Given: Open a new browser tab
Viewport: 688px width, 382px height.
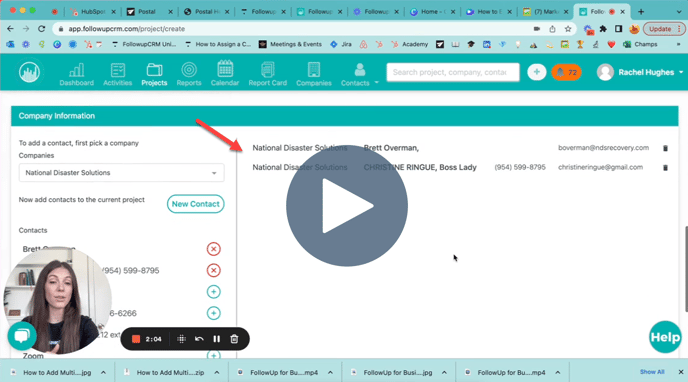Looking at the screenshot, I should tap(641, 12).
